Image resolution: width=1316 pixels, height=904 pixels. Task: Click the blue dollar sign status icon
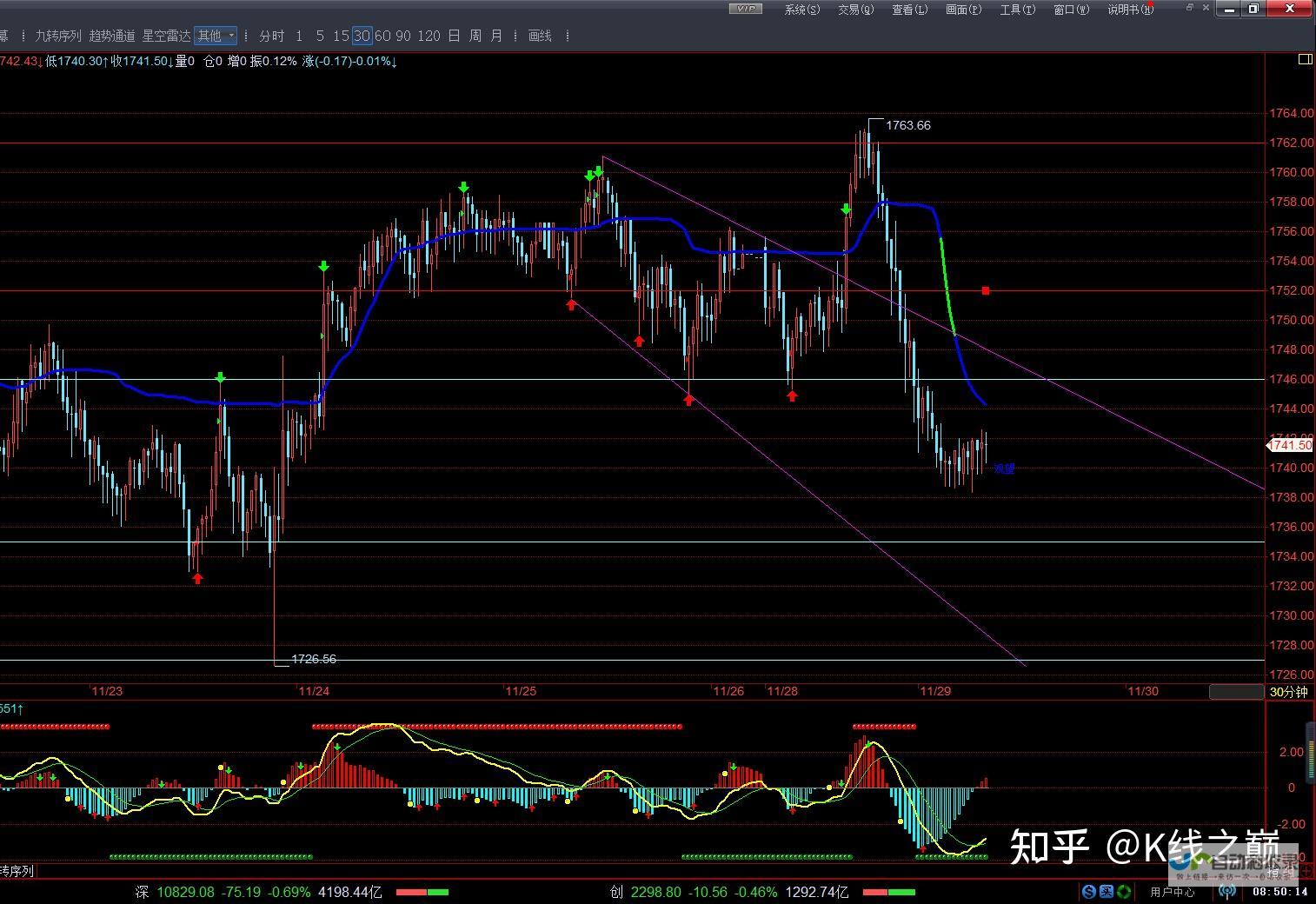(x=1088, y=891)
